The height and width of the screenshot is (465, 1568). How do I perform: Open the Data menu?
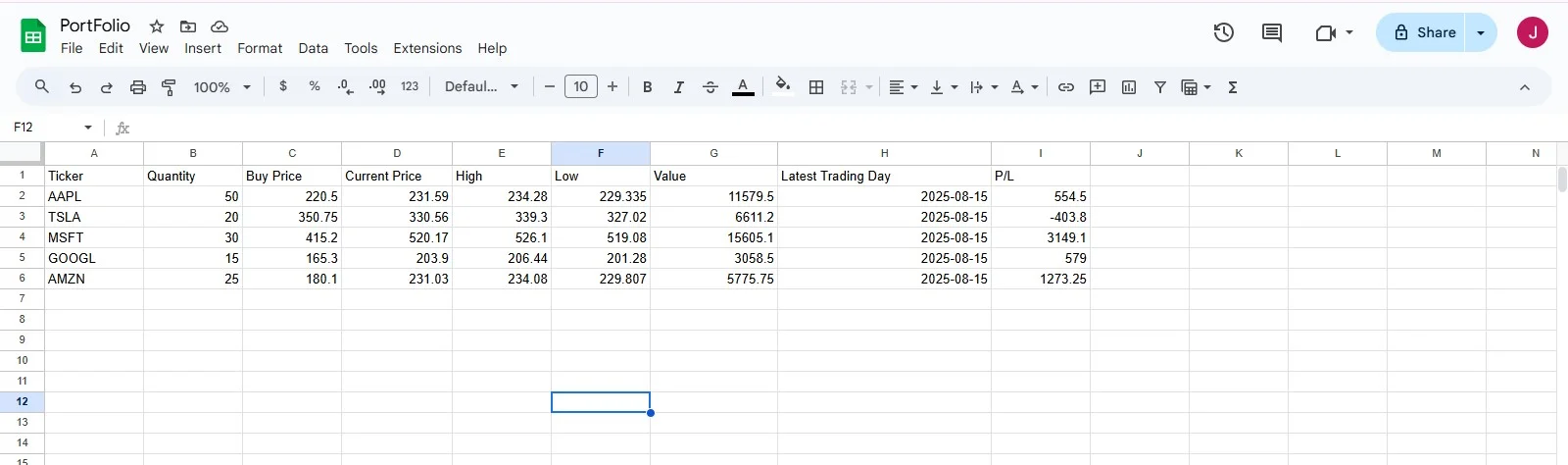[x=314, y=48]
